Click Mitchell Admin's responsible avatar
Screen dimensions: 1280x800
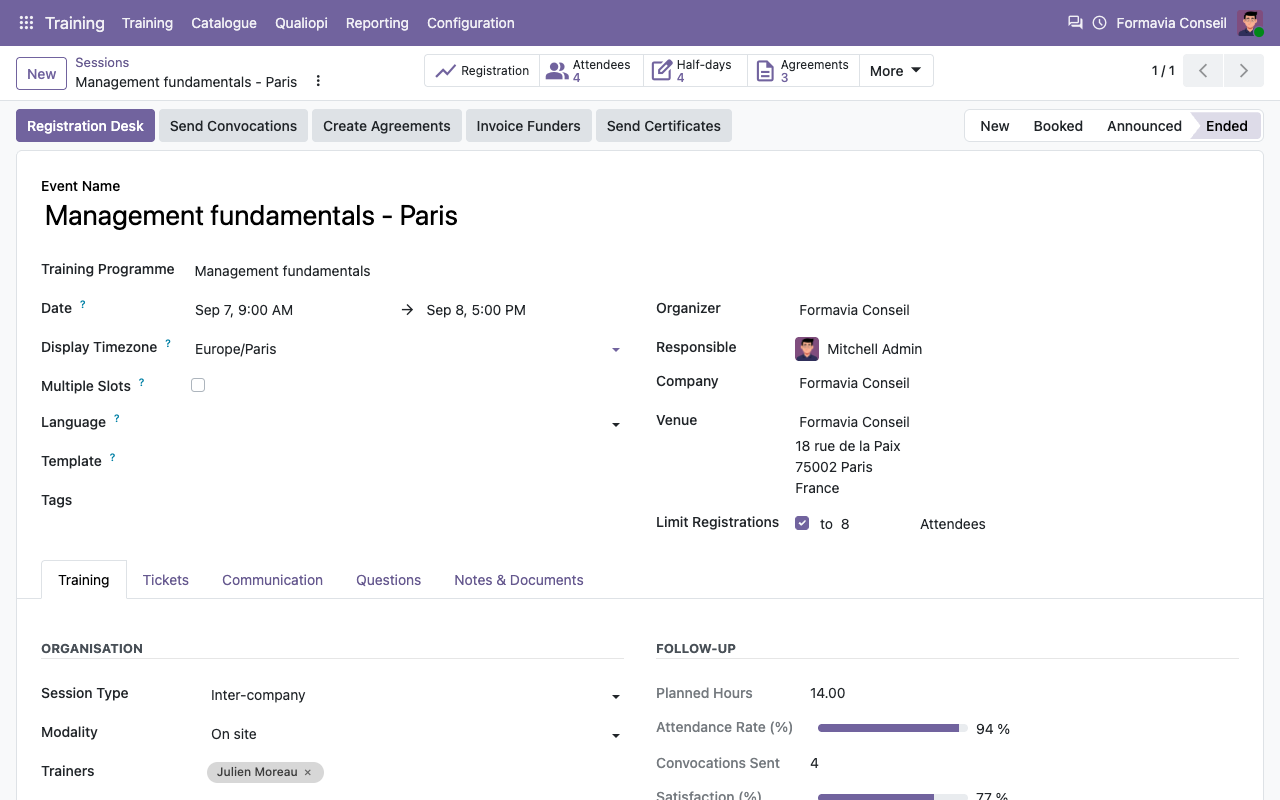(x=807, y=349)
